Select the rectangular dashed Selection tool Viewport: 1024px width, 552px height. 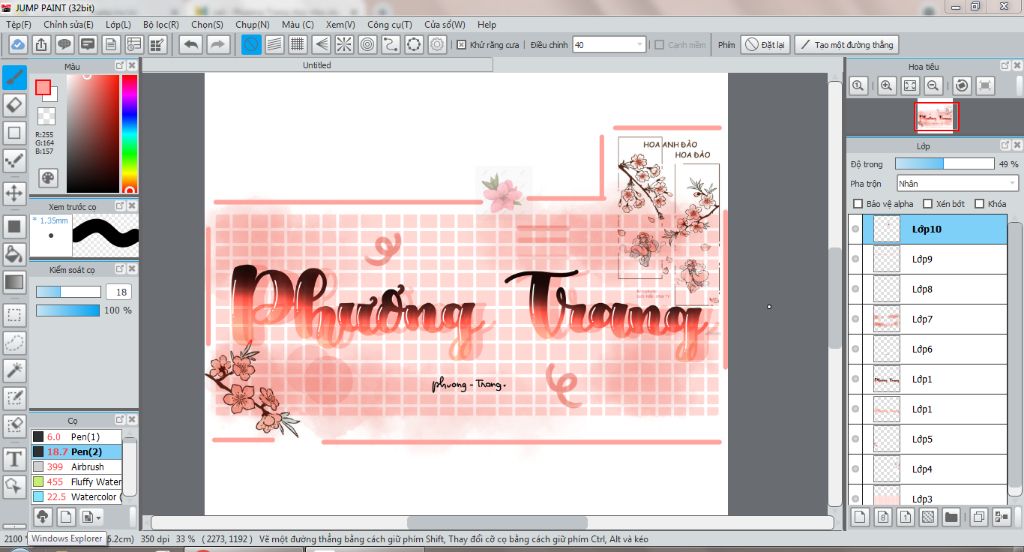coord(14,315)
